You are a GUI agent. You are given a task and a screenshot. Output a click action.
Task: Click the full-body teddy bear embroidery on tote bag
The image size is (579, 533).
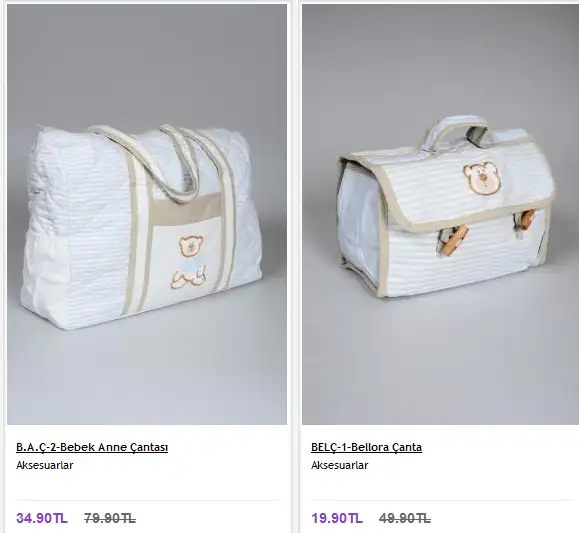[x=189, y=262]
